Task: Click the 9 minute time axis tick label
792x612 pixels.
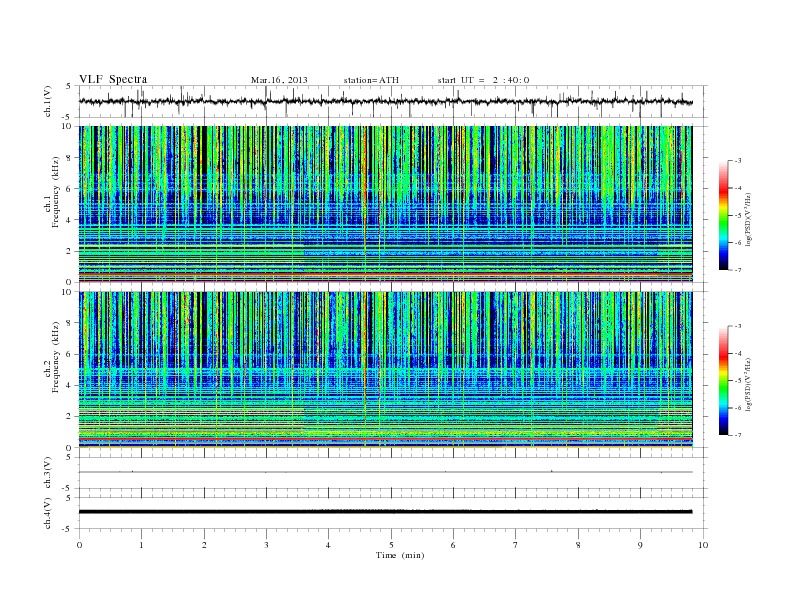Action: 640,545
